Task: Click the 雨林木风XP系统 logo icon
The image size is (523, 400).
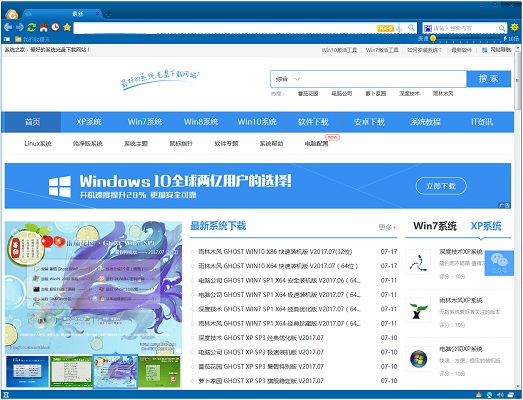Action: (x=418, y=310)
